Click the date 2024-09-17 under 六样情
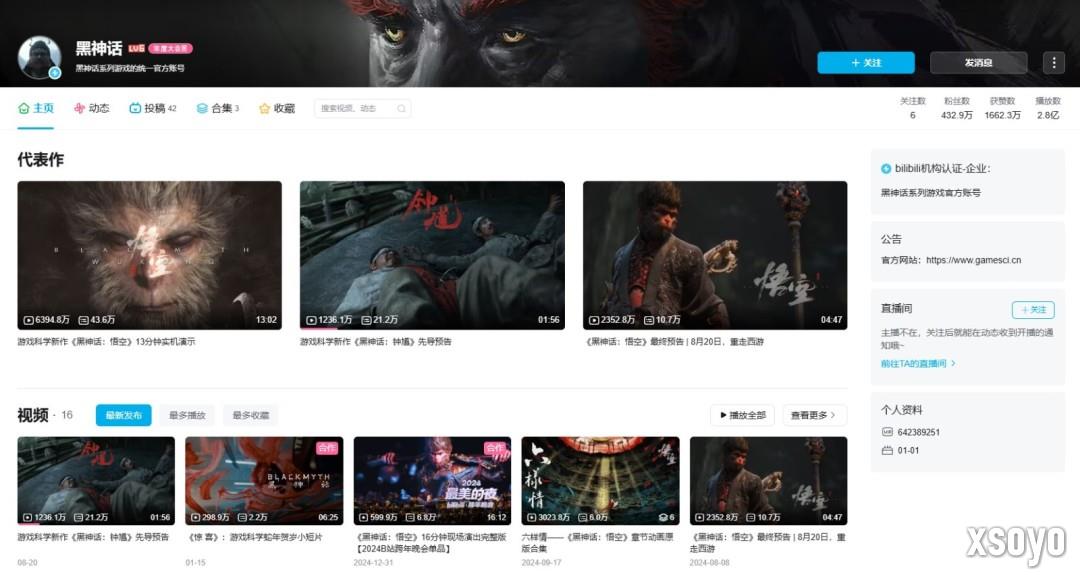The height and width of the screenshot is (575, 1080). [x=541, y=563]
